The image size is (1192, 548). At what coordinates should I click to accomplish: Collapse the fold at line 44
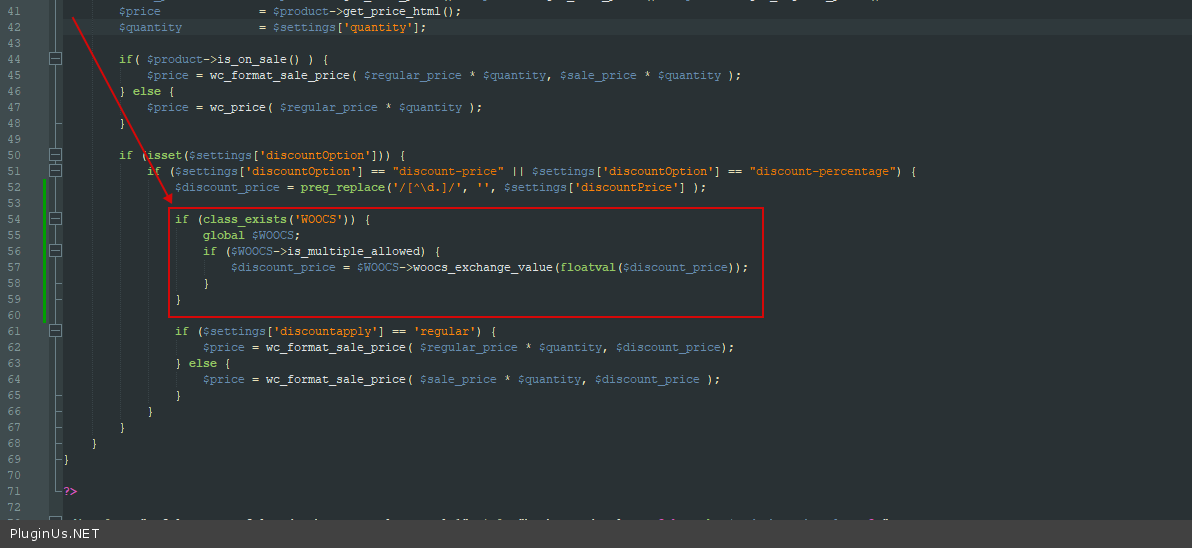55,59
